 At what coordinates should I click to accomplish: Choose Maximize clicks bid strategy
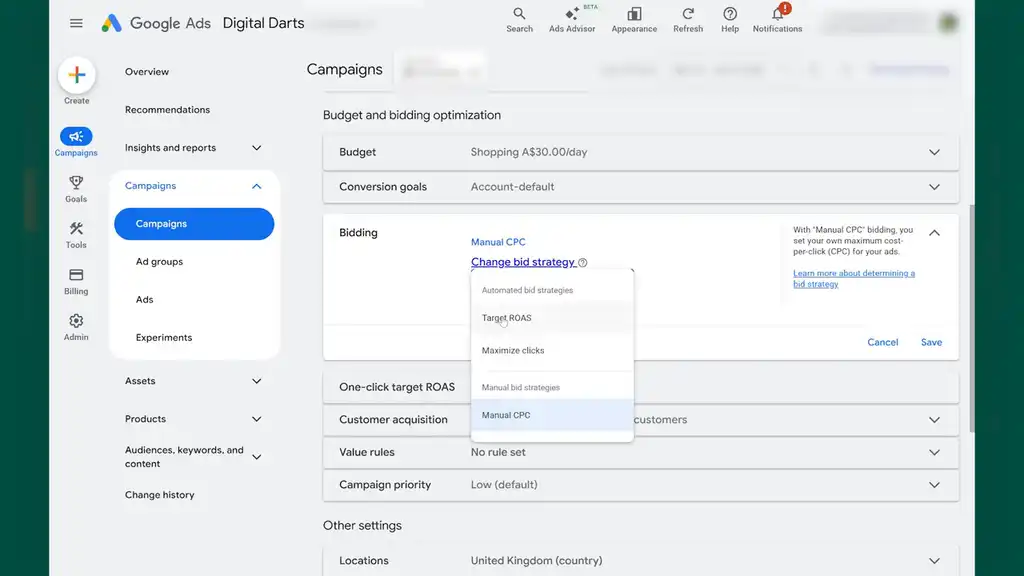pos(552,351)
